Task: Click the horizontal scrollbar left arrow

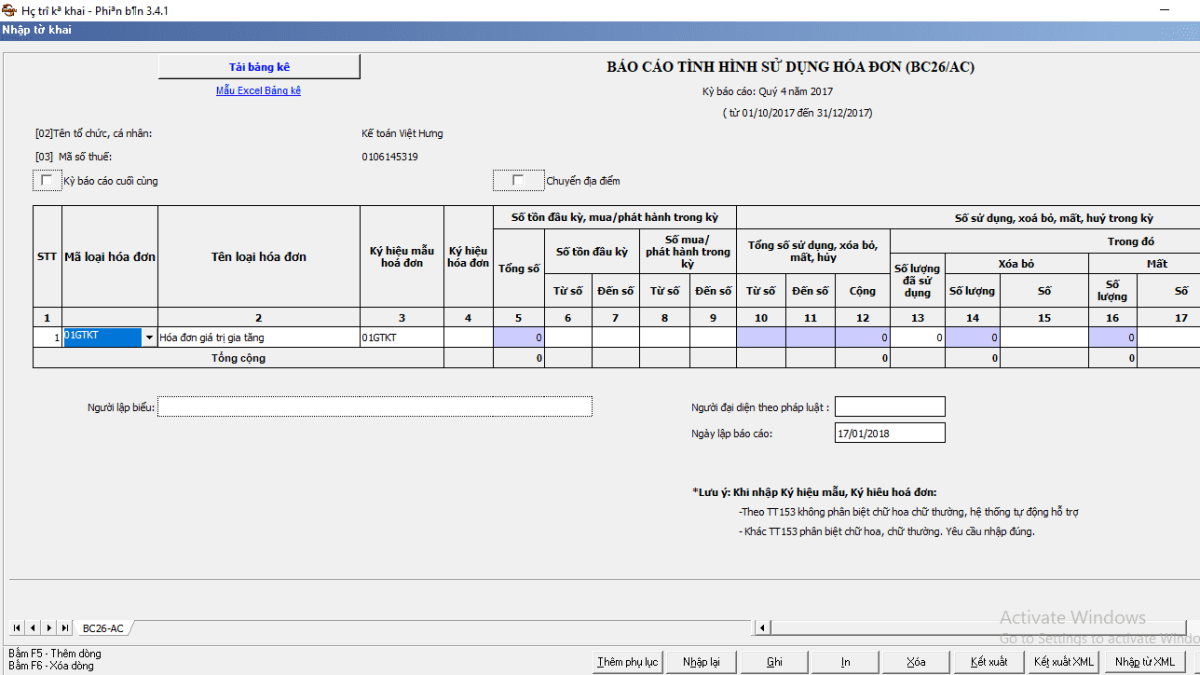Action: click(x=763, y=628)
